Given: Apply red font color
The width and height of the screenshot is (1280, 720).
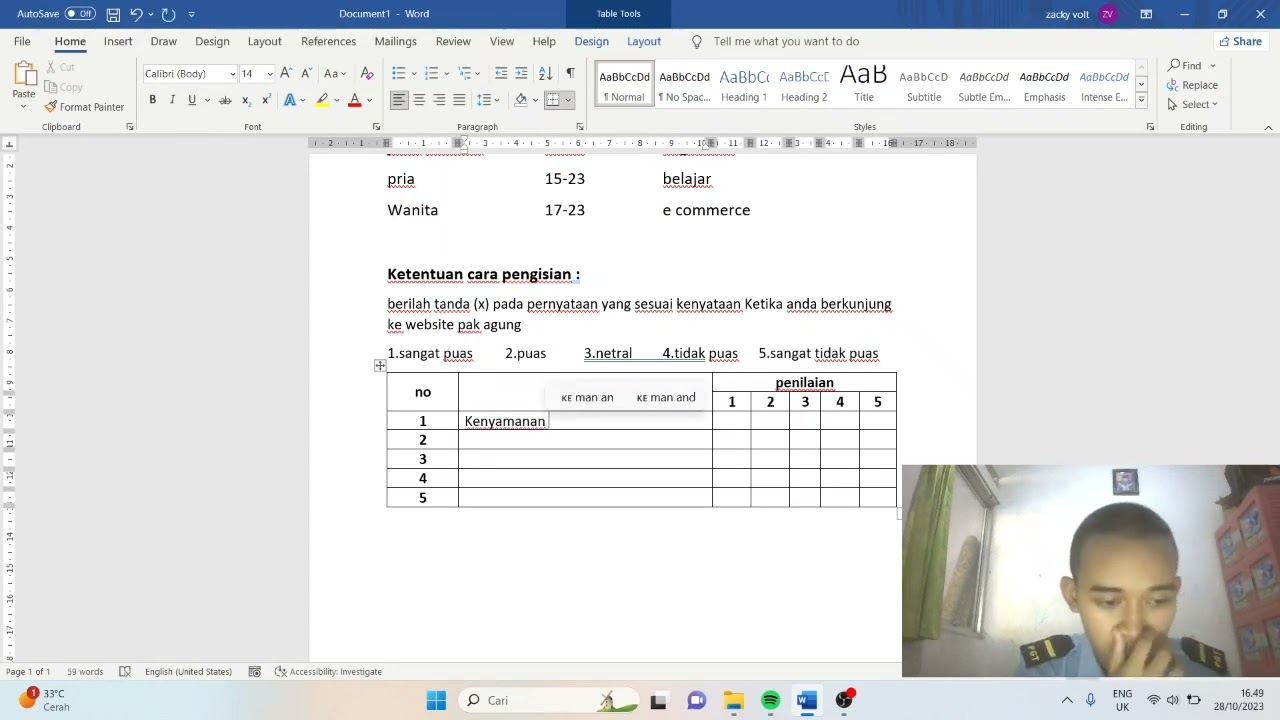Looking at the screenshot, I should coord(354,100).
